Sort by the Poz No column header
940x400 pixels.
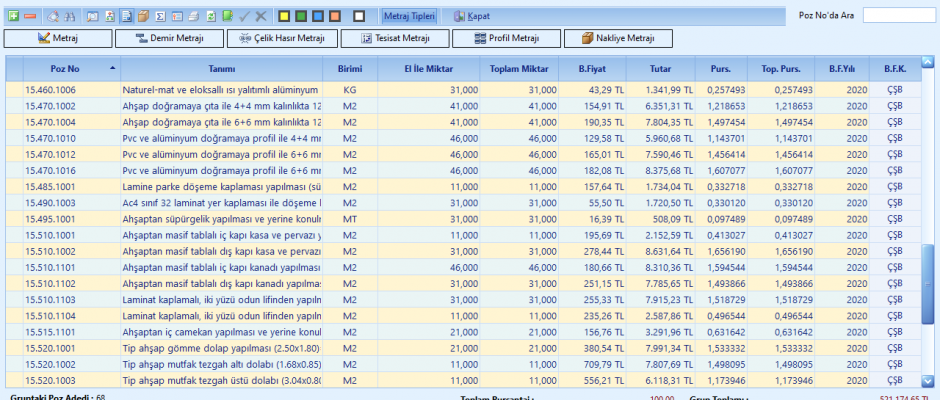point(65,68)
